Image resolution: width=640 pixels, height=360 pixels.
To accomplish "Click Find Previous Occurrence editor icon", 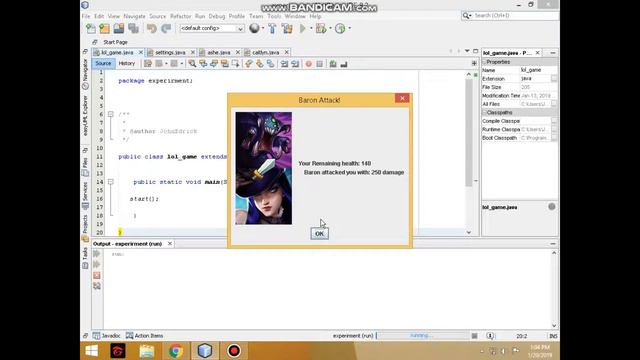I will tap(203, 64).
